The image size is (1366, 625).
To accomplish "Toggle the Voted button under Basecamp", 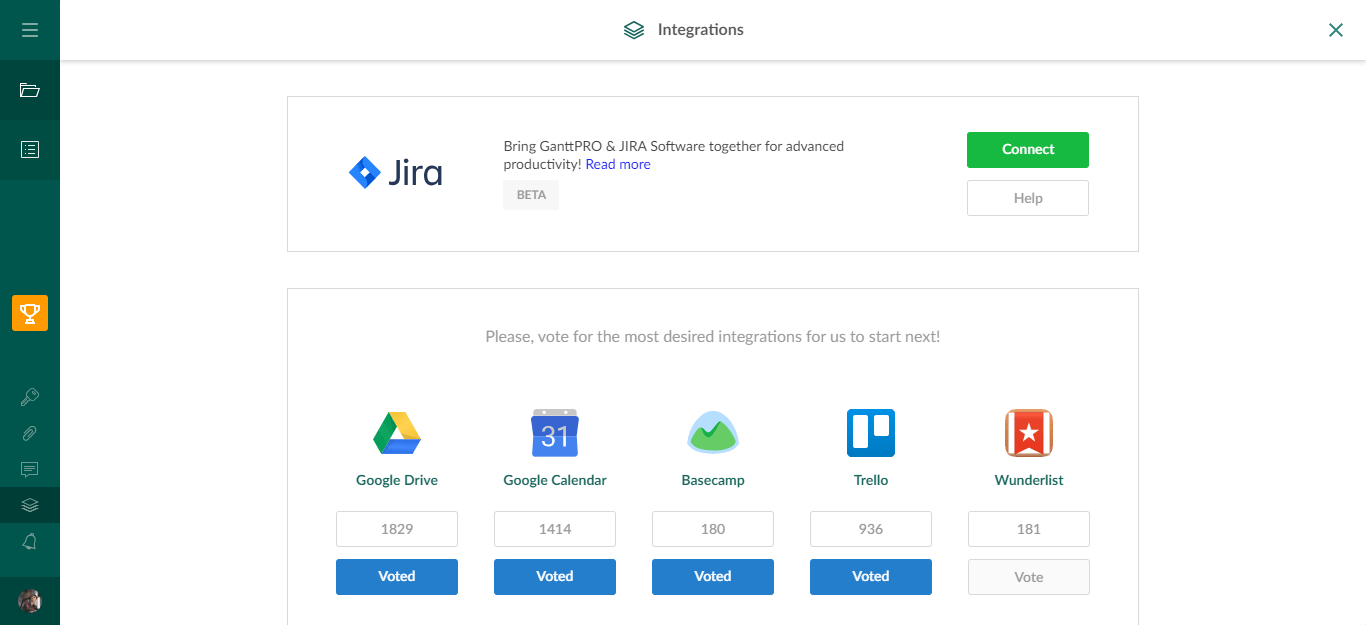I will (x=713, y=577).
